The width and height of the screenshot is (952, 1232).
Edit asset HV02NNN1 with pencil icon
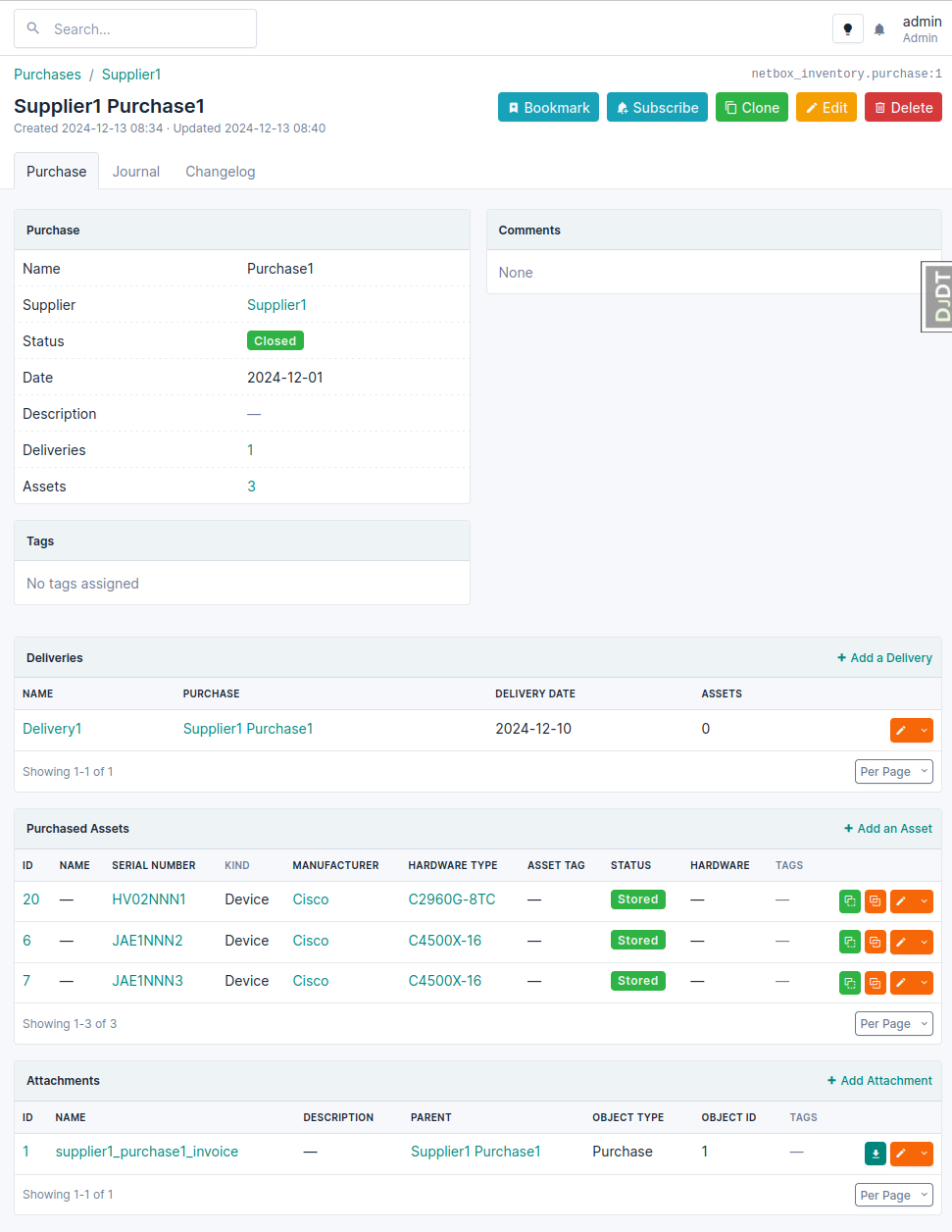(901, 900)
